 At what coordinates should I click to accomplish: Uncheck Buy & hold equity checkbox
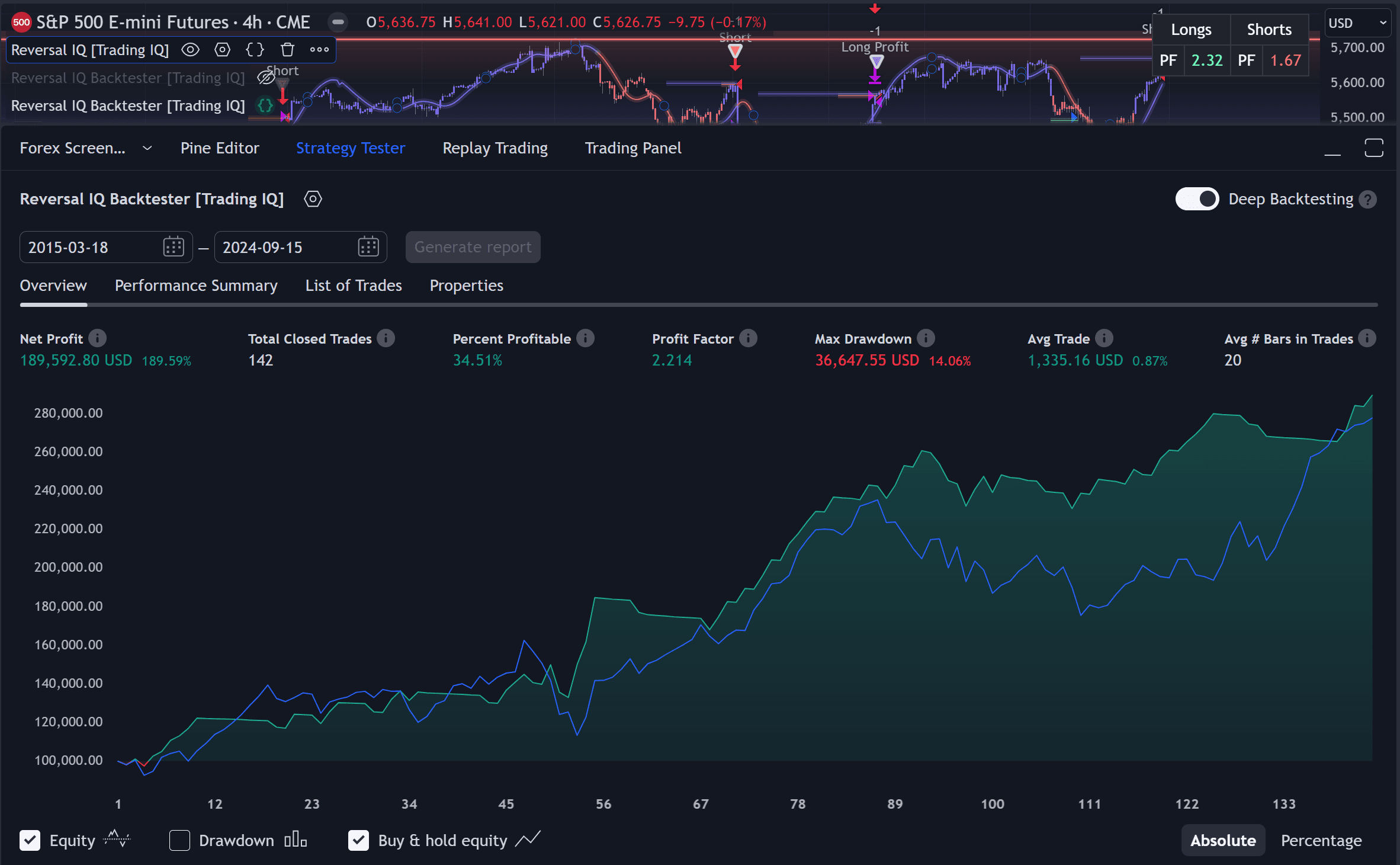(x=358, y=840)
